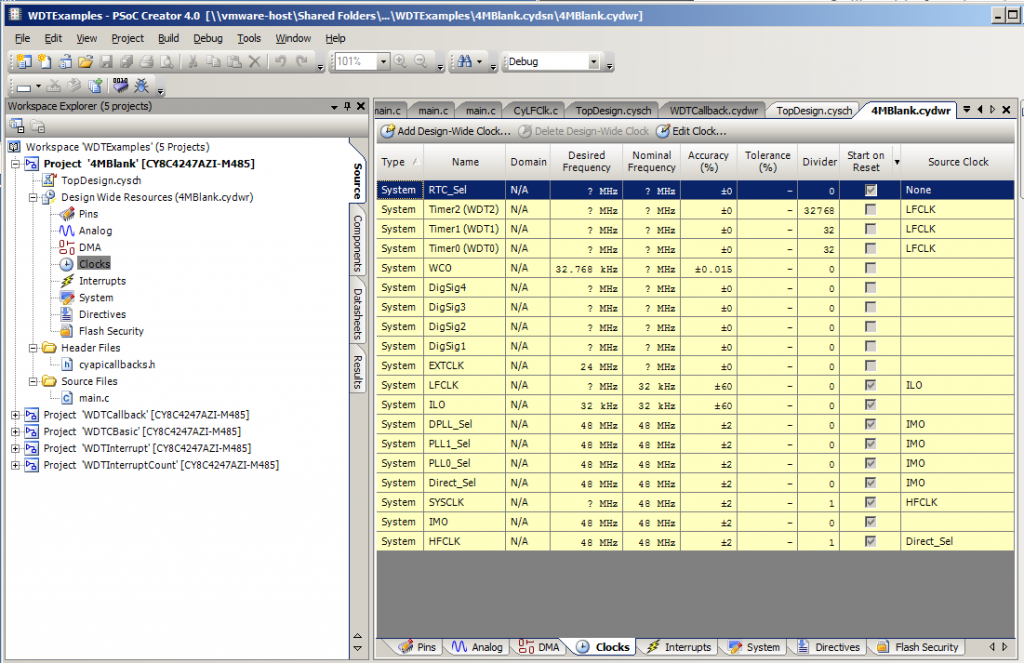Expand Project 'WDTCallback' tree node
Screen dimensions: 1024x663
pyautogui.click(x=14, y=415)
